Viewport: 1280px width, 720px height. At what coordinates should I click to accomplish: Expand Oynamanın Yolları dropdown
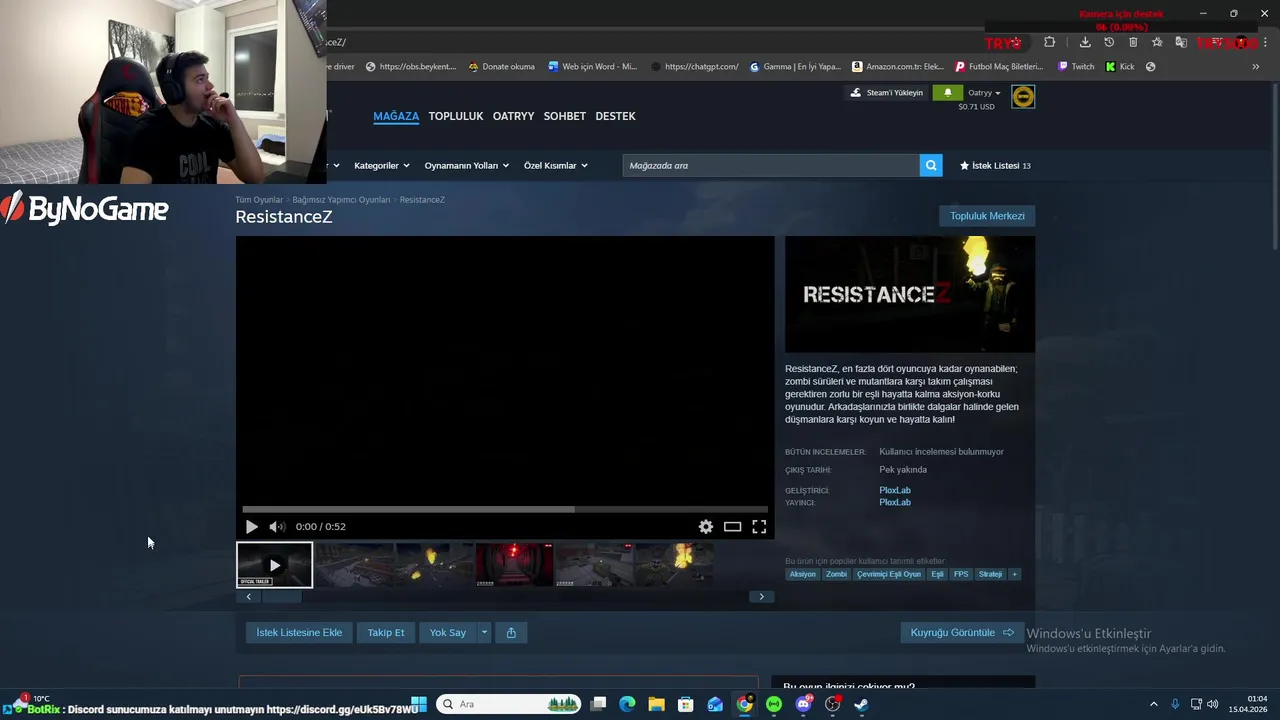[466, 165]
